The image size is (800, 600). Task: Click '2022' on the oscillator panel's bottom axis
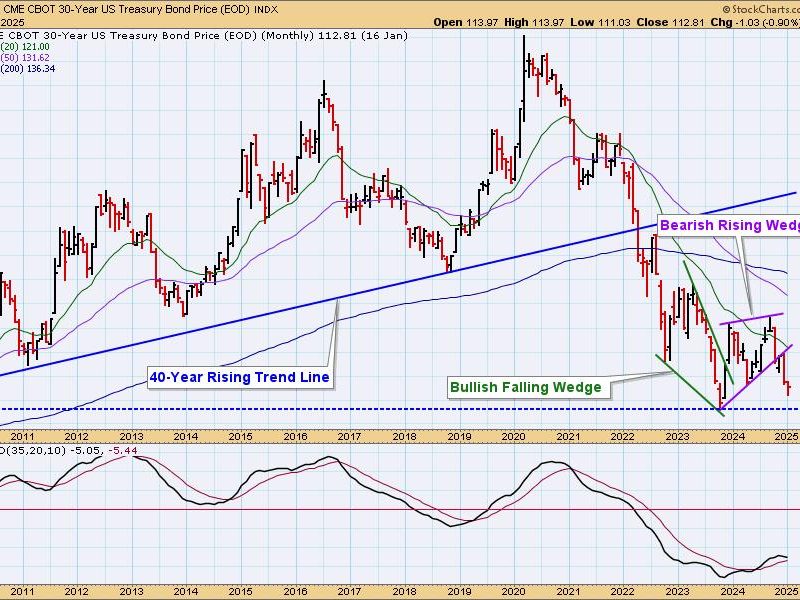pos(622,592)
